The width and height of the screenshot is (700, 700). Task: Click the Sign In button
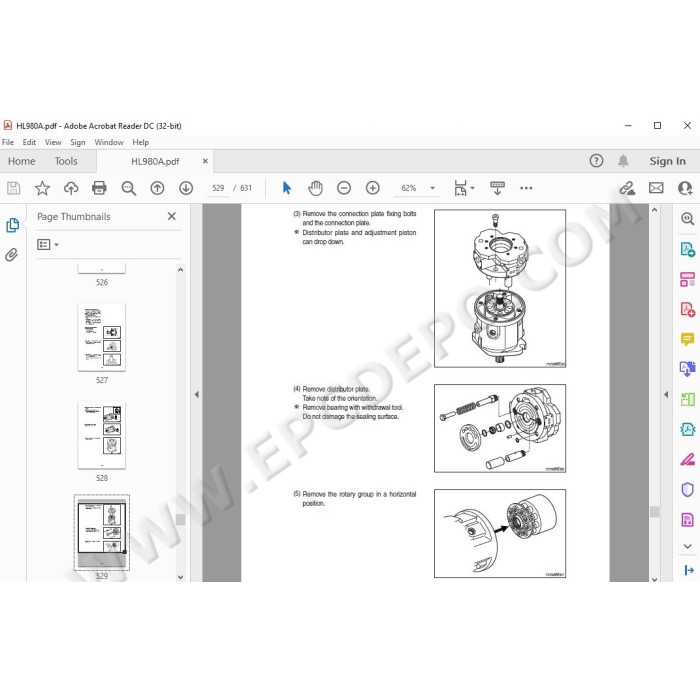click(667, 161)
